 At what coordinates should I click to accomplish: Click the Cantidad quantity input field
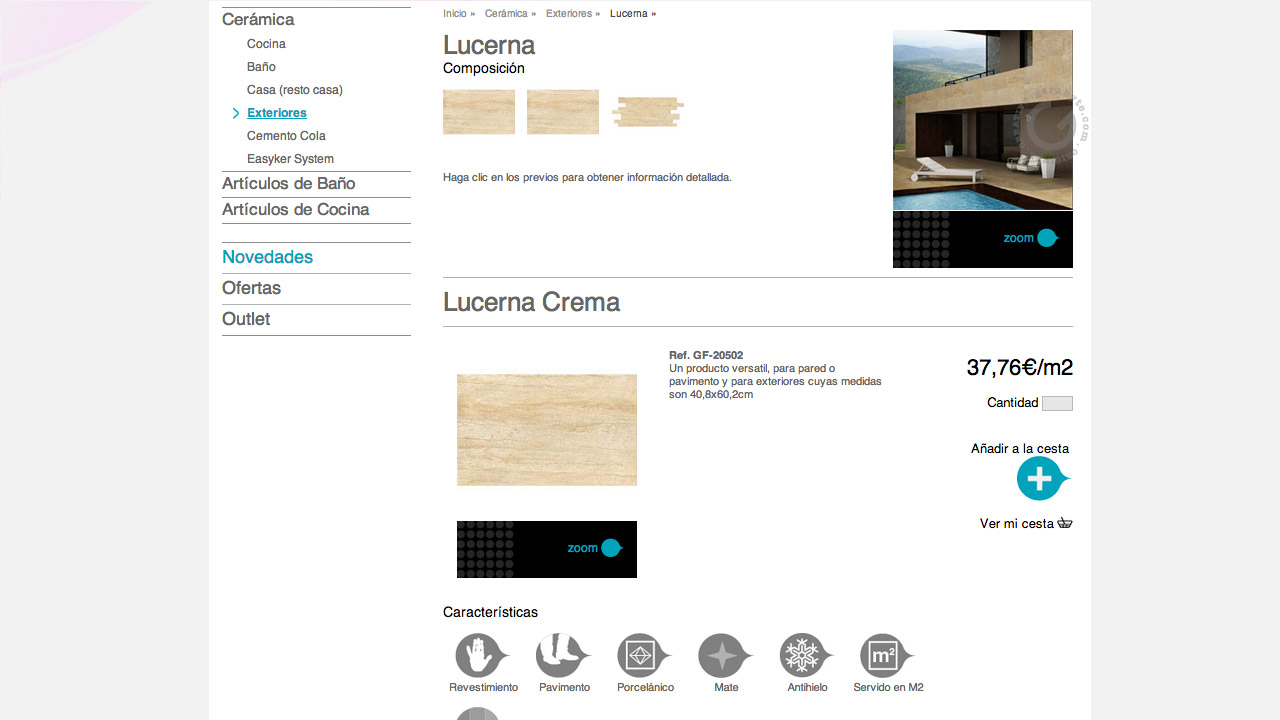click(1057, 404)
